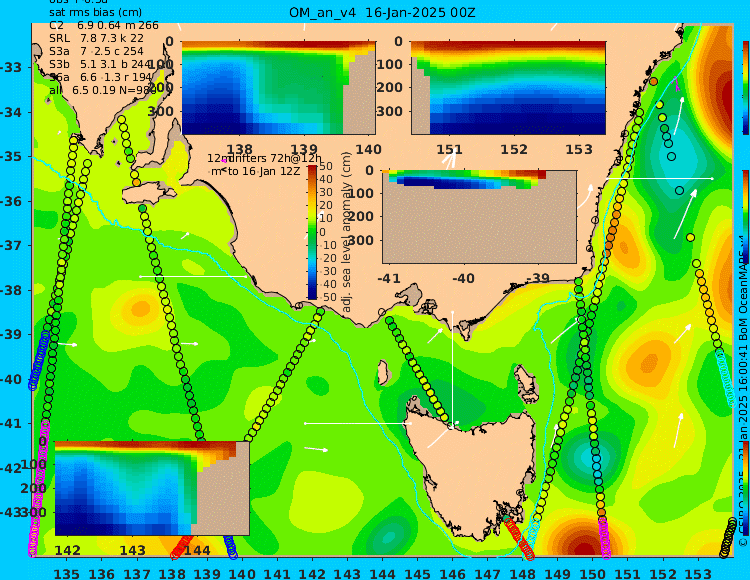750x580 pixels.
Task: Open the -41 to -39 latitude section inset
Action: 479,217
